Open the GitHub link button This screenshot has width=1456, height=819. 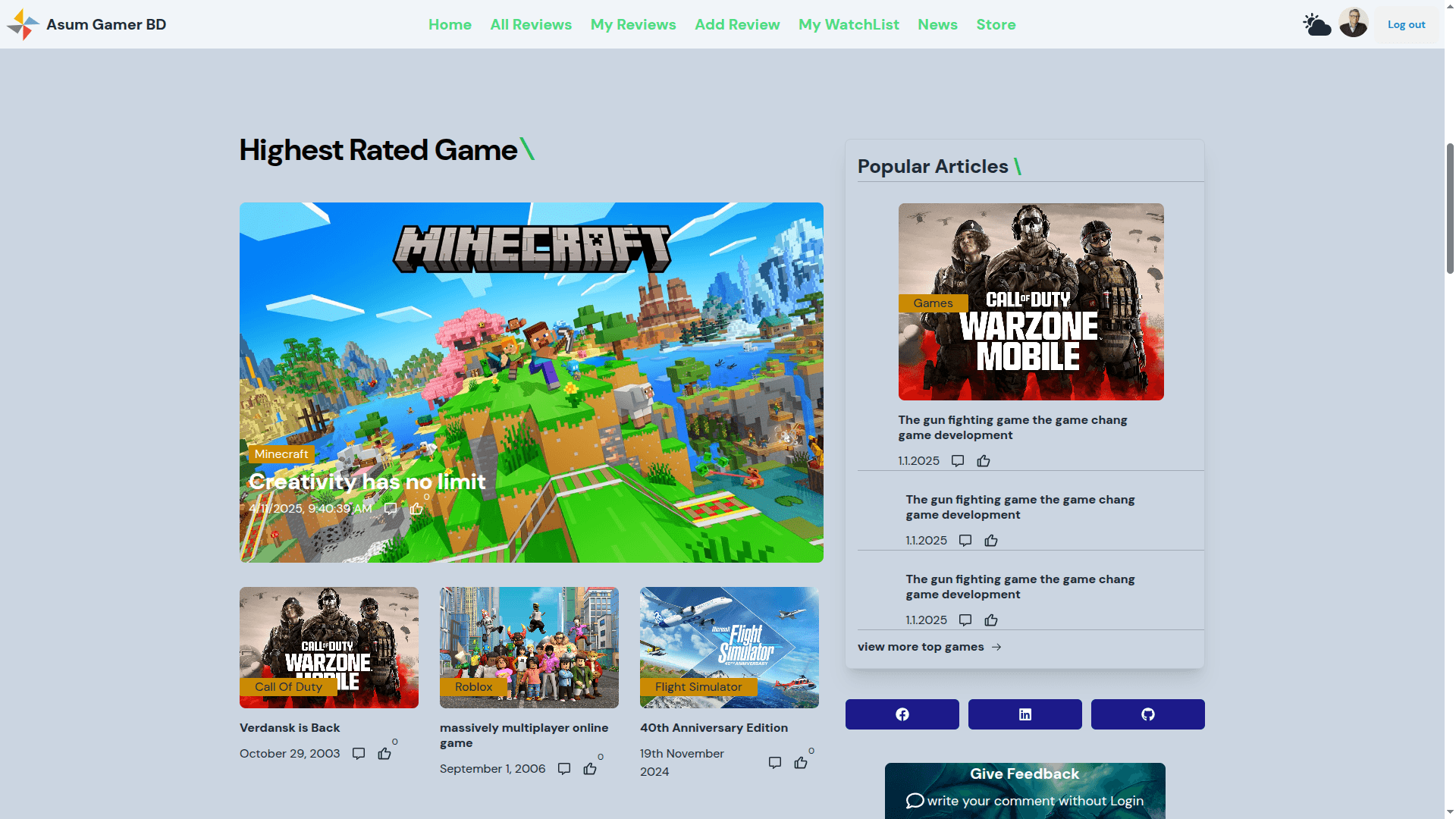coord(1147,714)
